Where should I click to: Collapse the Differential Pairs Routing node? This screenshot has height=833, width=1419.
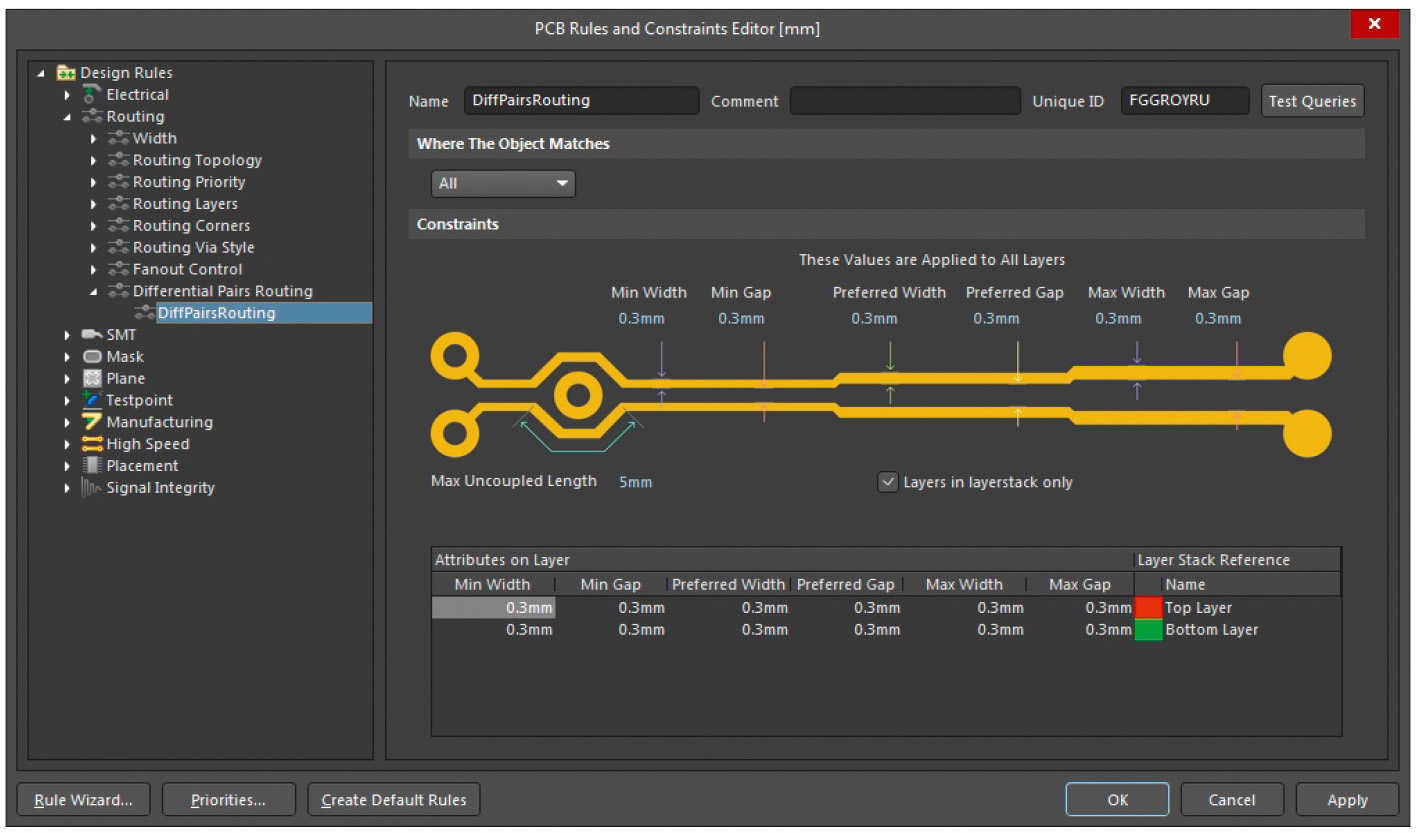coord(94,292)
